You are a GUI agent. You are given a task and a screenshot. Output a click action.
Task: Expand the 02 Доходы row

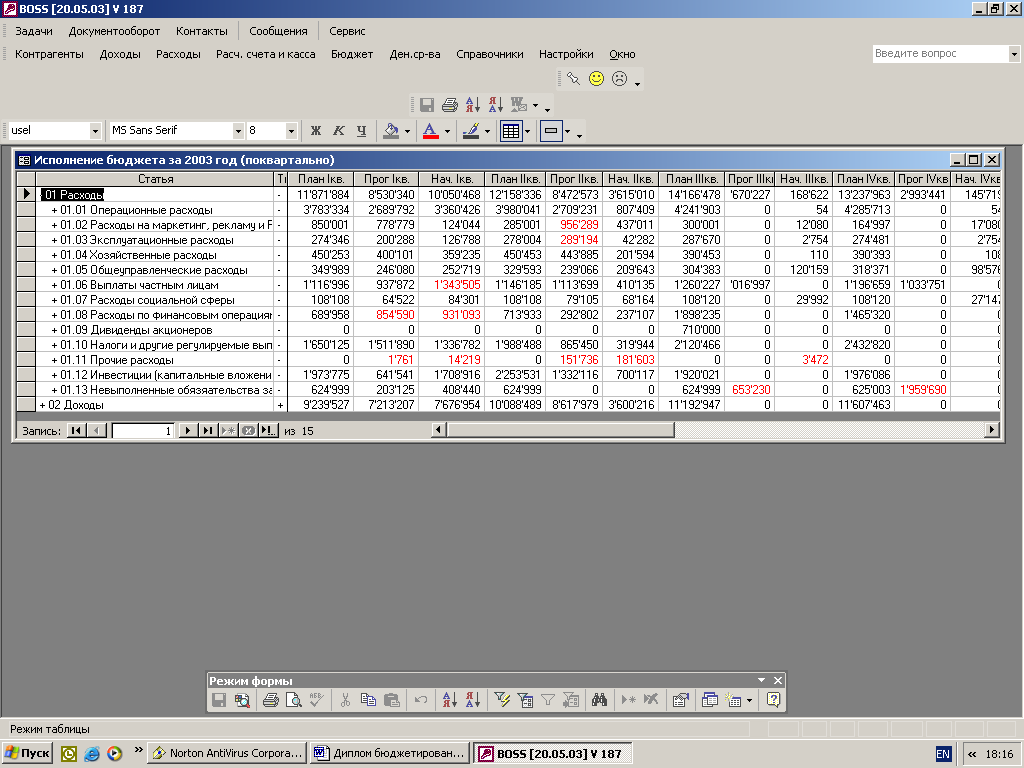(x=42, y=405)
